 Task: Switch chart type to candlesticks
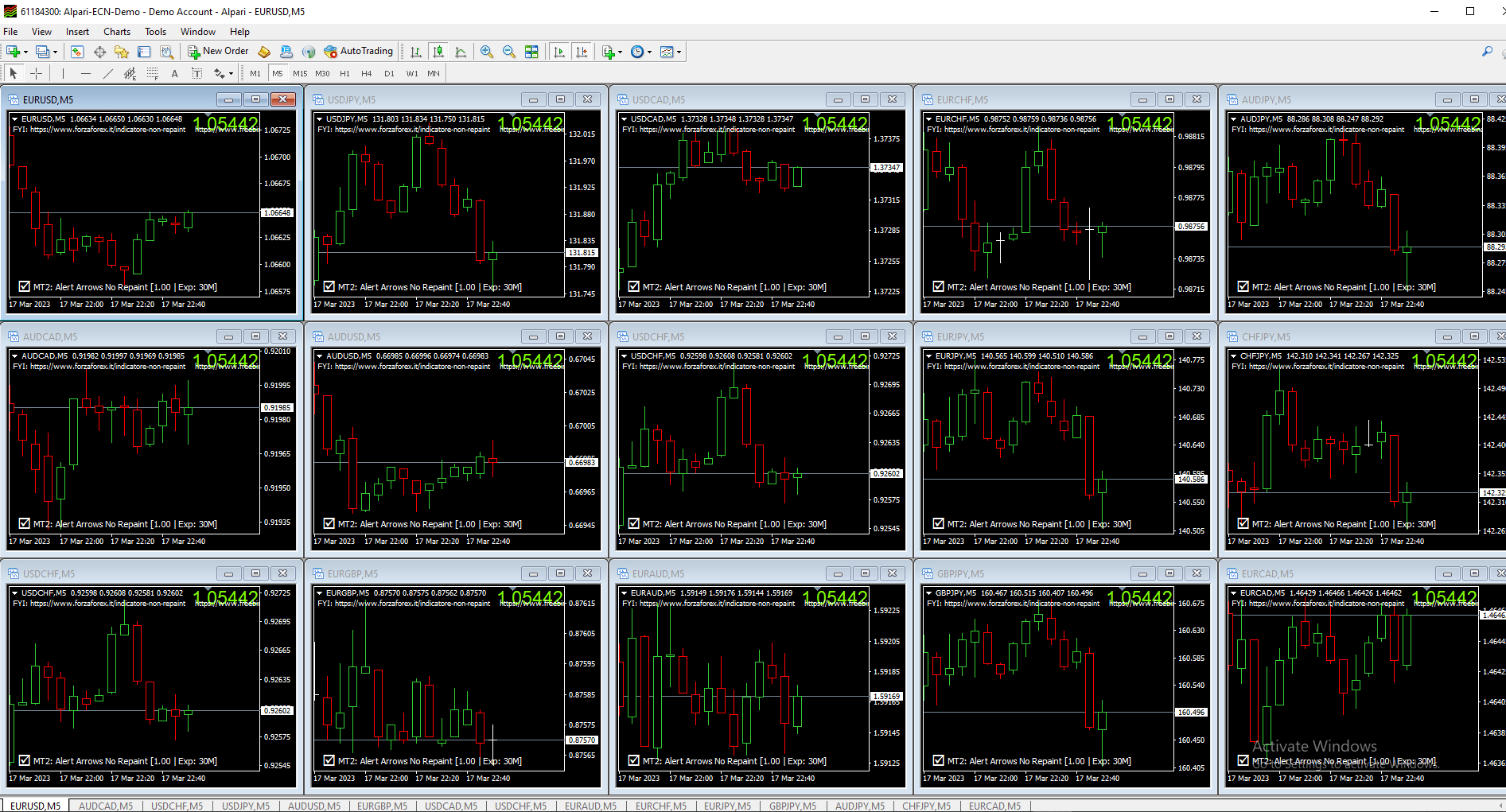[438, 52]
